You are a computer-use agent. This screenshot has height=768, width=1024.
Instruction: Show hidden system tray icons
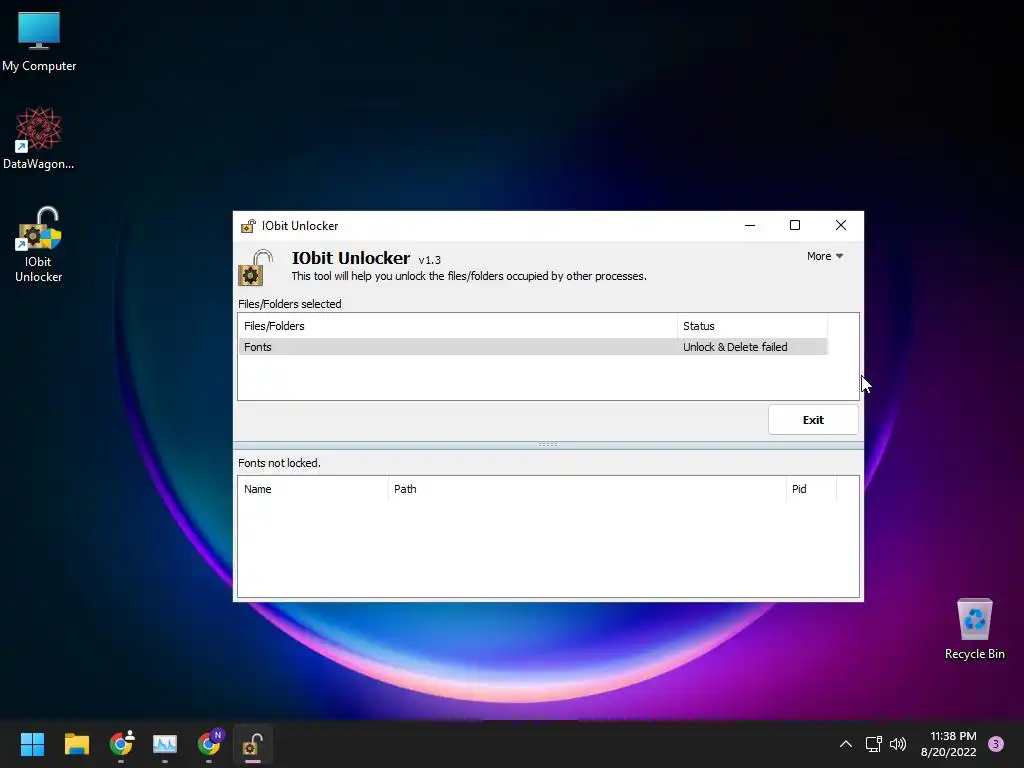click(x=846, y=744)
